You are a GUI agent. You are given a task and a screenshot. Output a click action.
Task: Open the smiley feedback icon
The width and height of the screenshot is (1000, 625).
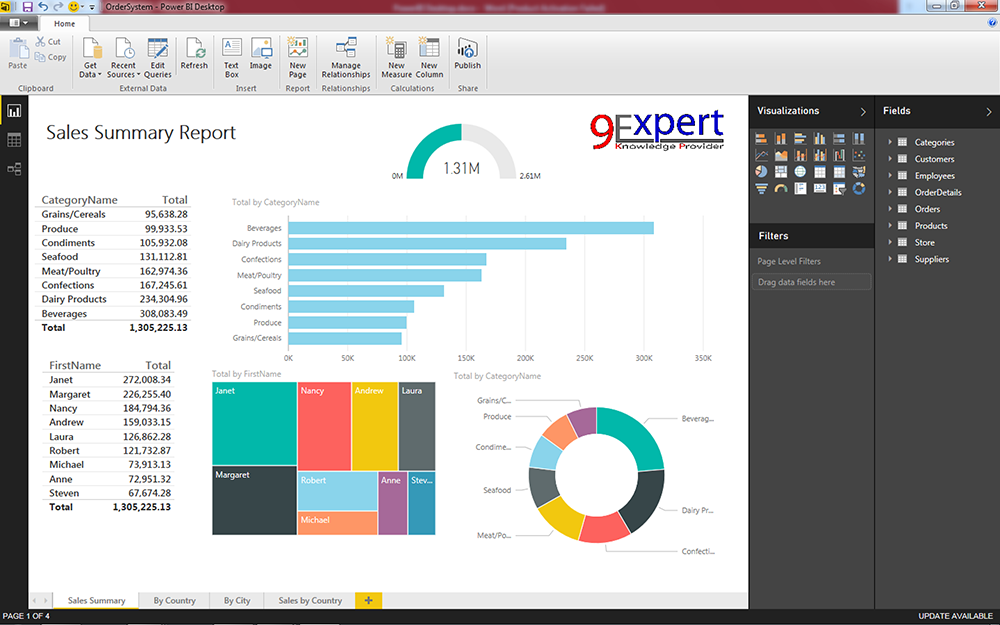click(x=73, y=6)
